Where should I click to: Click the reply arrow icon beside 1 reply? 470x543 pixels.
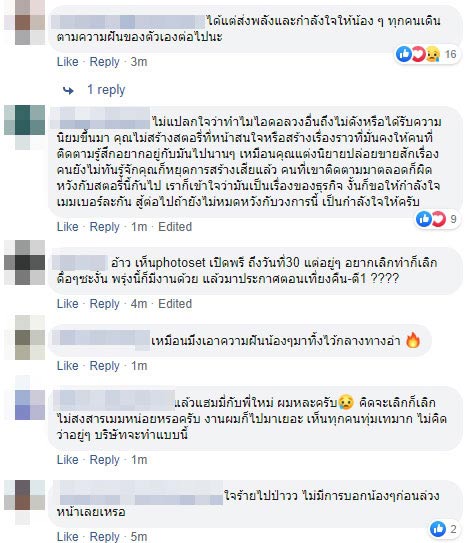coord(68,90)
